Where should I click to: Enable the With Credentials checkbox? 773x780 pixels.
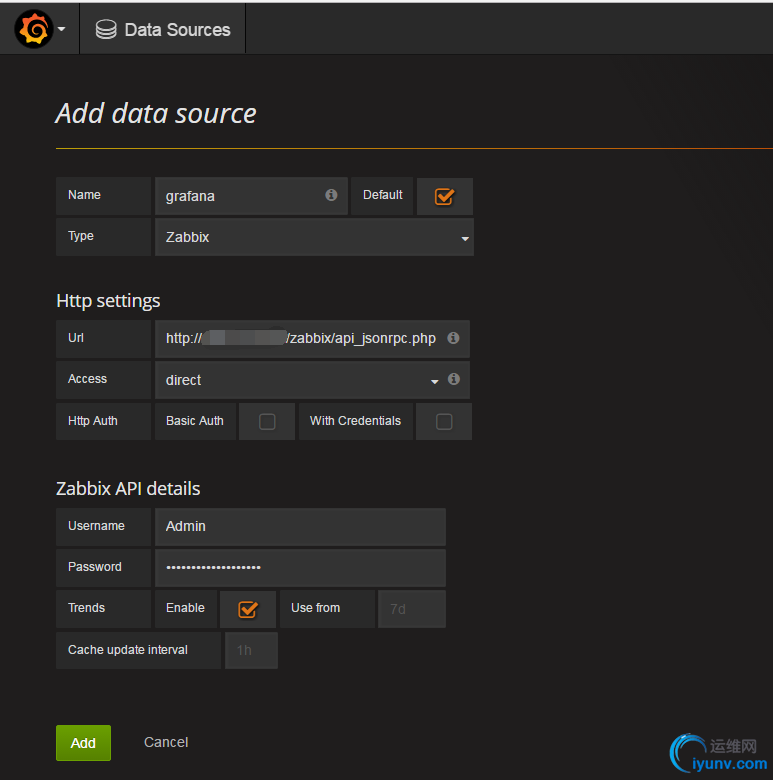tap(444, 421)
